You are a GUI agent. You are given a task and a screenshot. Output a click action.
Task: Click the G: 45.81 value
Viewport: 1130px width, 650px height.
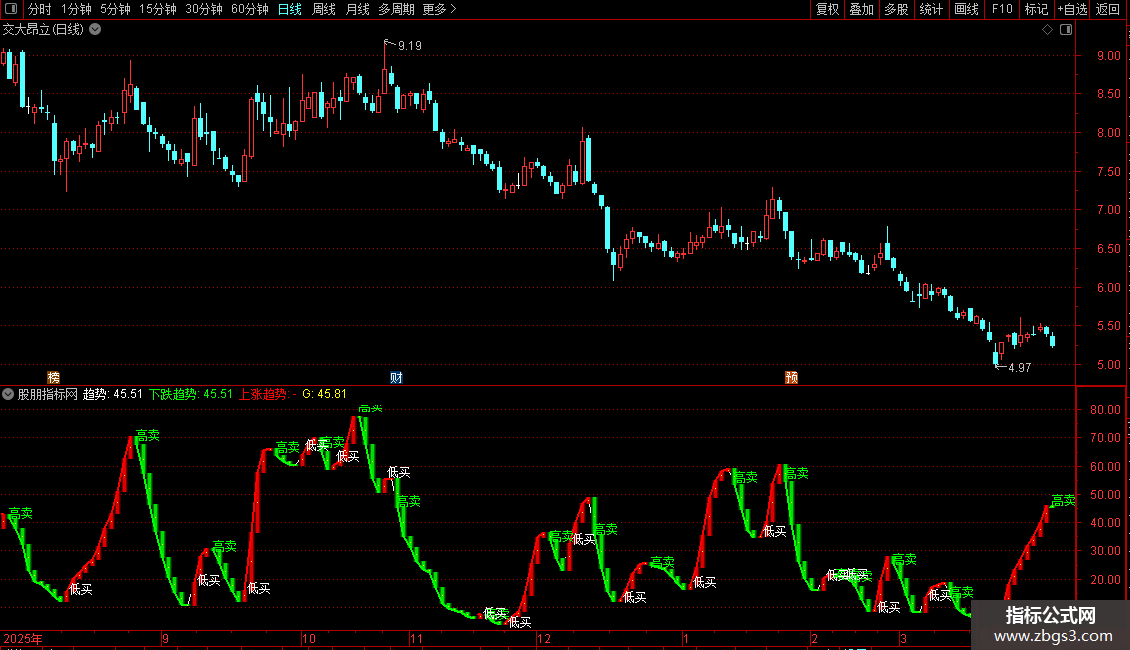click(x=324, y=394)
